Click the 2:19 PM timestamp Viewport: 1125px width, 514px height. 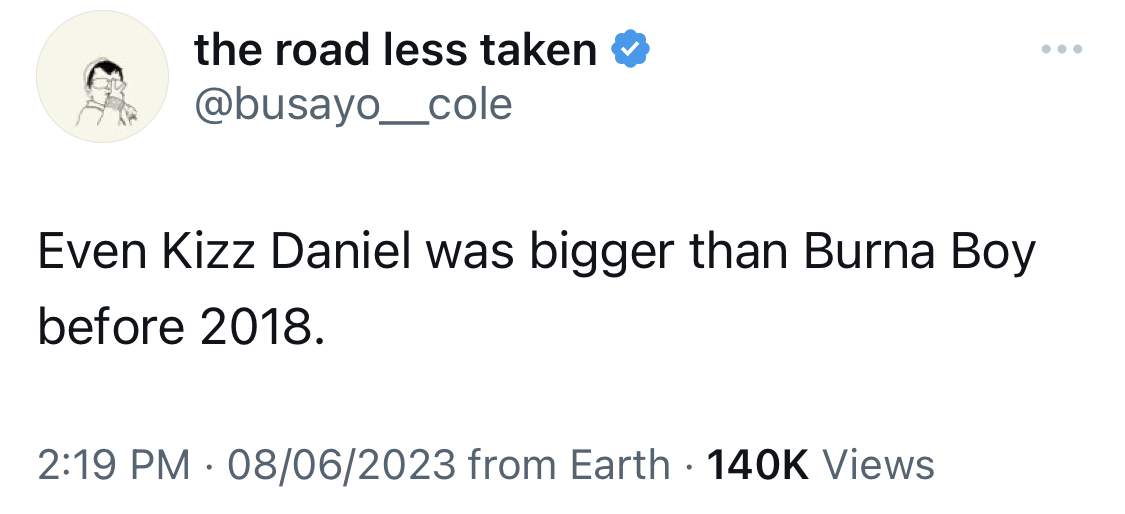(x=114, y=464)
